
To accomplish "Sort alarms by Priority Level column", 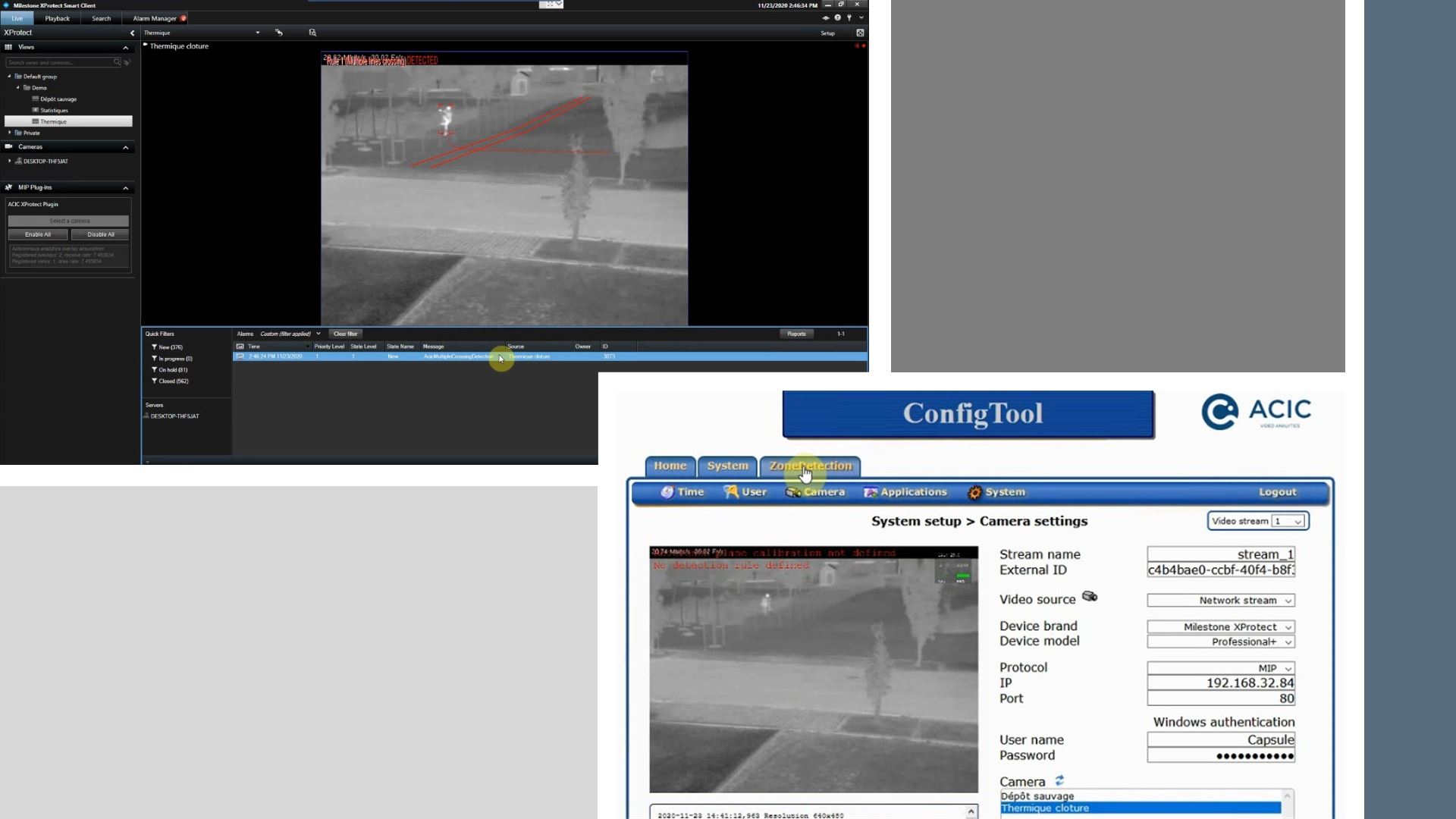I will [x=329, y=347].
